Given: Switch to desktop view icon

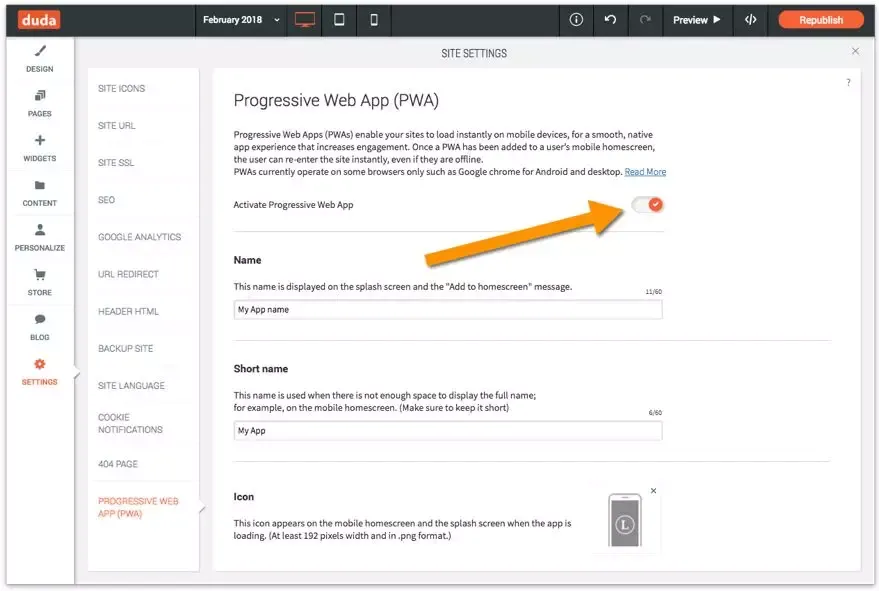Looking at the screenshot, I should point(304,20).
